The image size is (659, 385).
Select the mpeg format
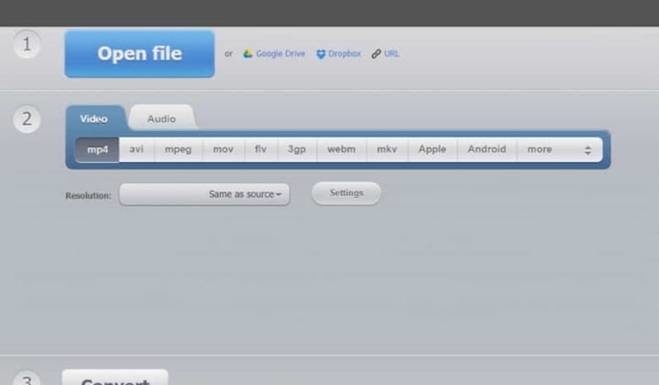click(x=178, y=149)
